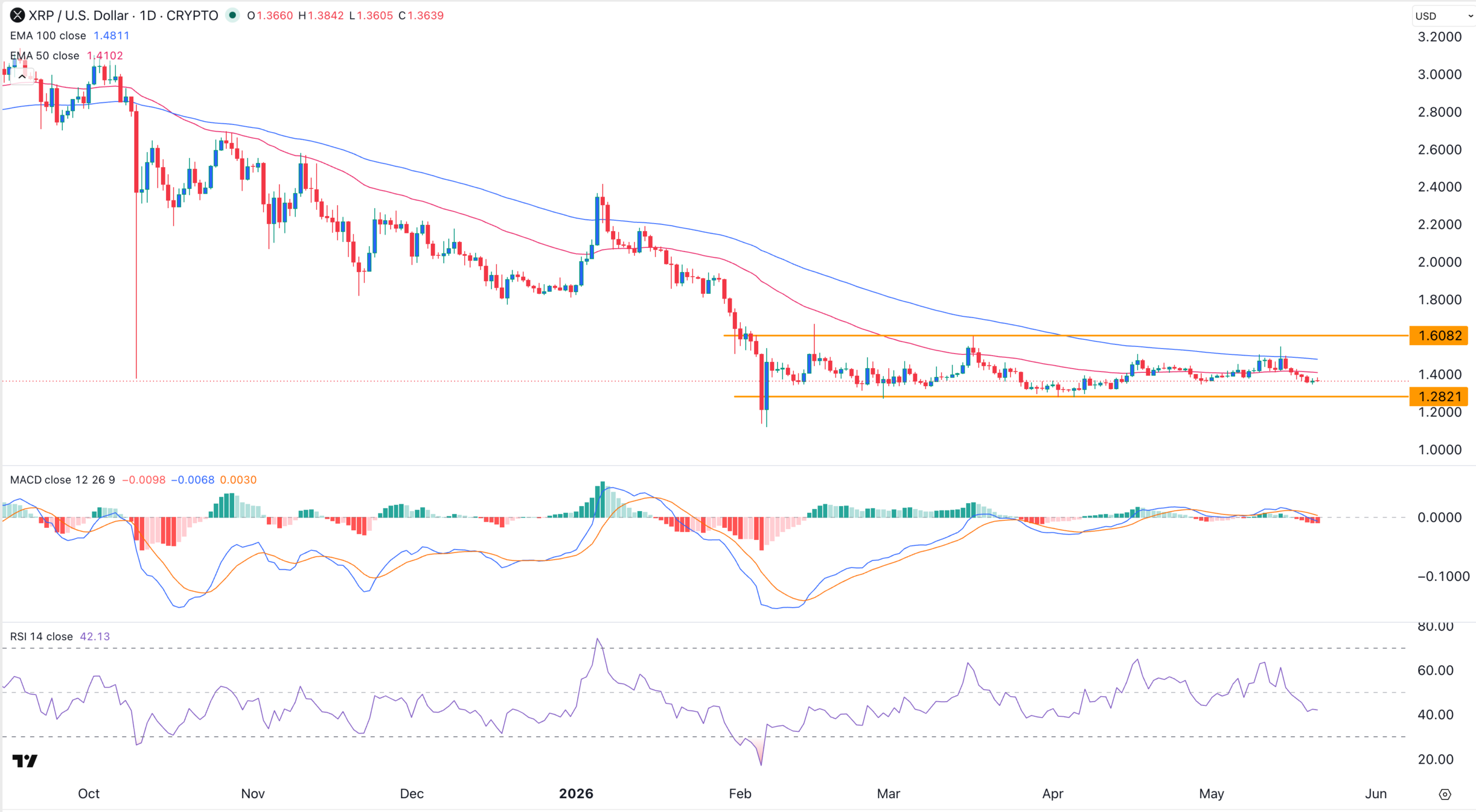Collapse indicator legend with the chevron arrow
The width and height of the screenshot is (1476, 812).
pos(22,76)
